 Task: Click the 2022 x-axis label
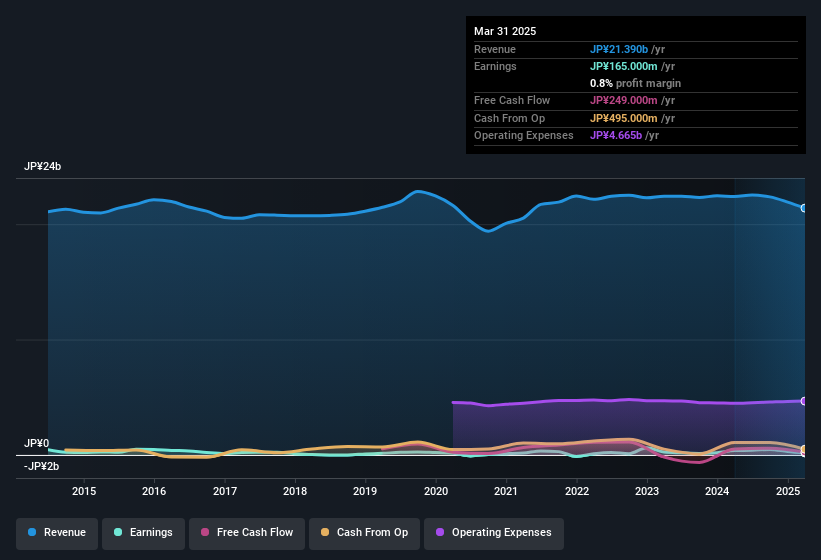pos(576,491)
